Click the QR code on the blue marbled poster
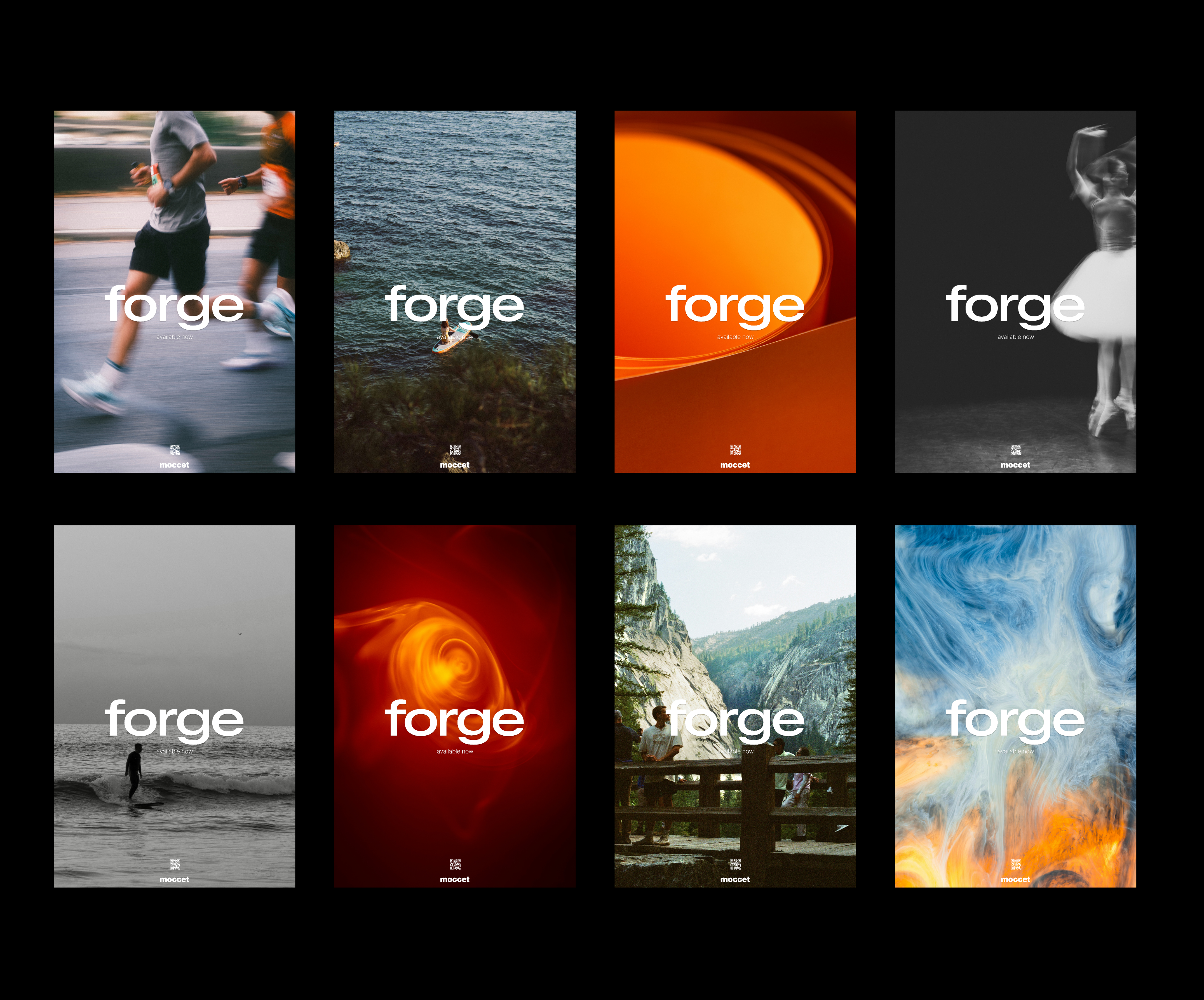Image resolution: width=1204 pixels, height=1000 pixels. pos(1016,865)
